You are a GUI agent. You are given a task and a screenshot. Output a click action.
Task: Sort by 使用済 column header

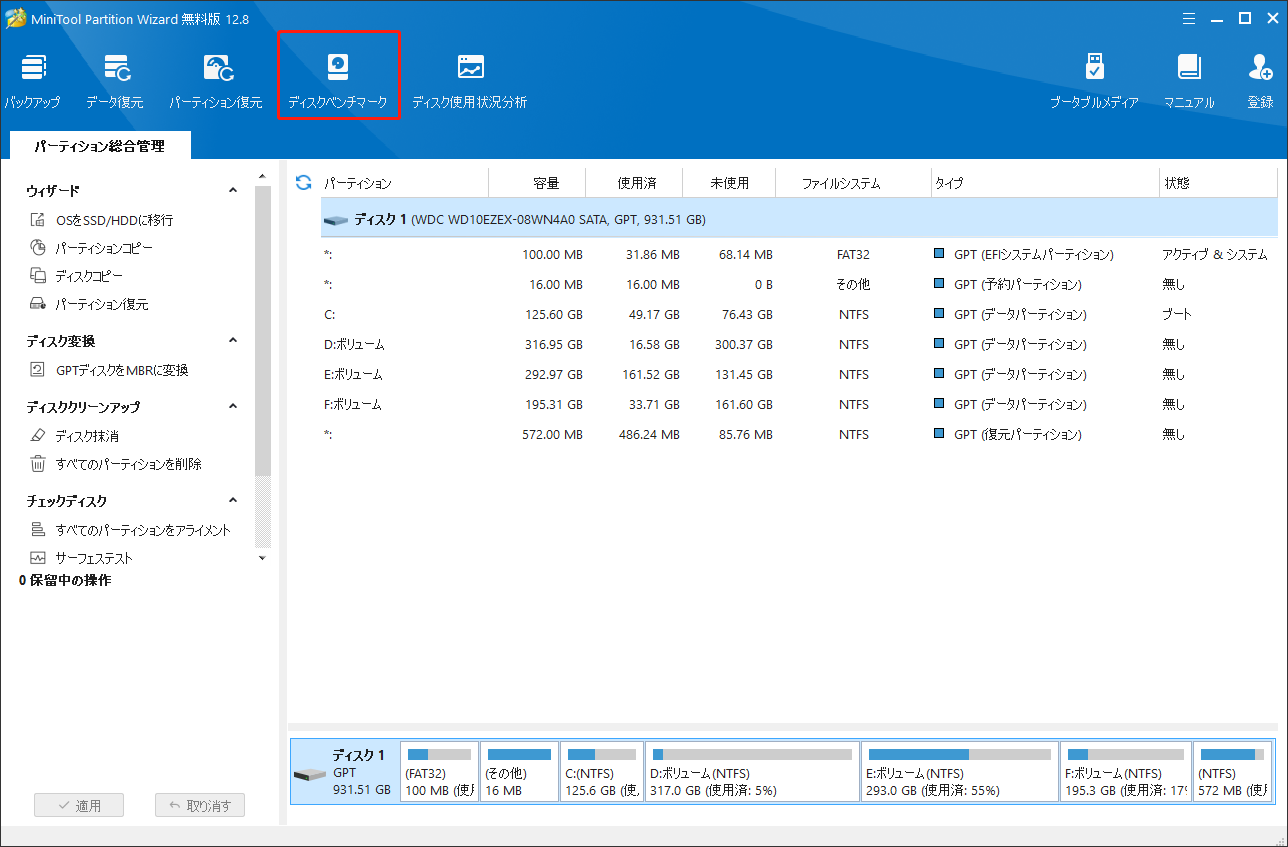coord(634,184)
